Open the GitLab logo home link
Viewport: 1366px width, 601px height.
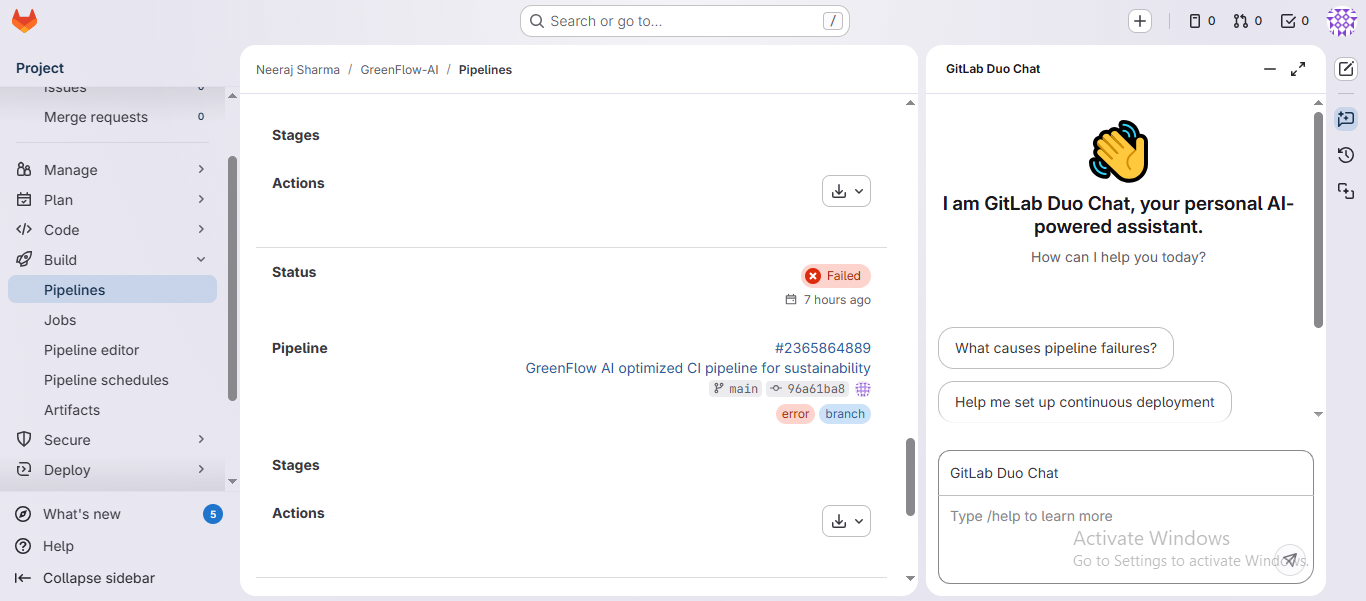pos(24,20)
